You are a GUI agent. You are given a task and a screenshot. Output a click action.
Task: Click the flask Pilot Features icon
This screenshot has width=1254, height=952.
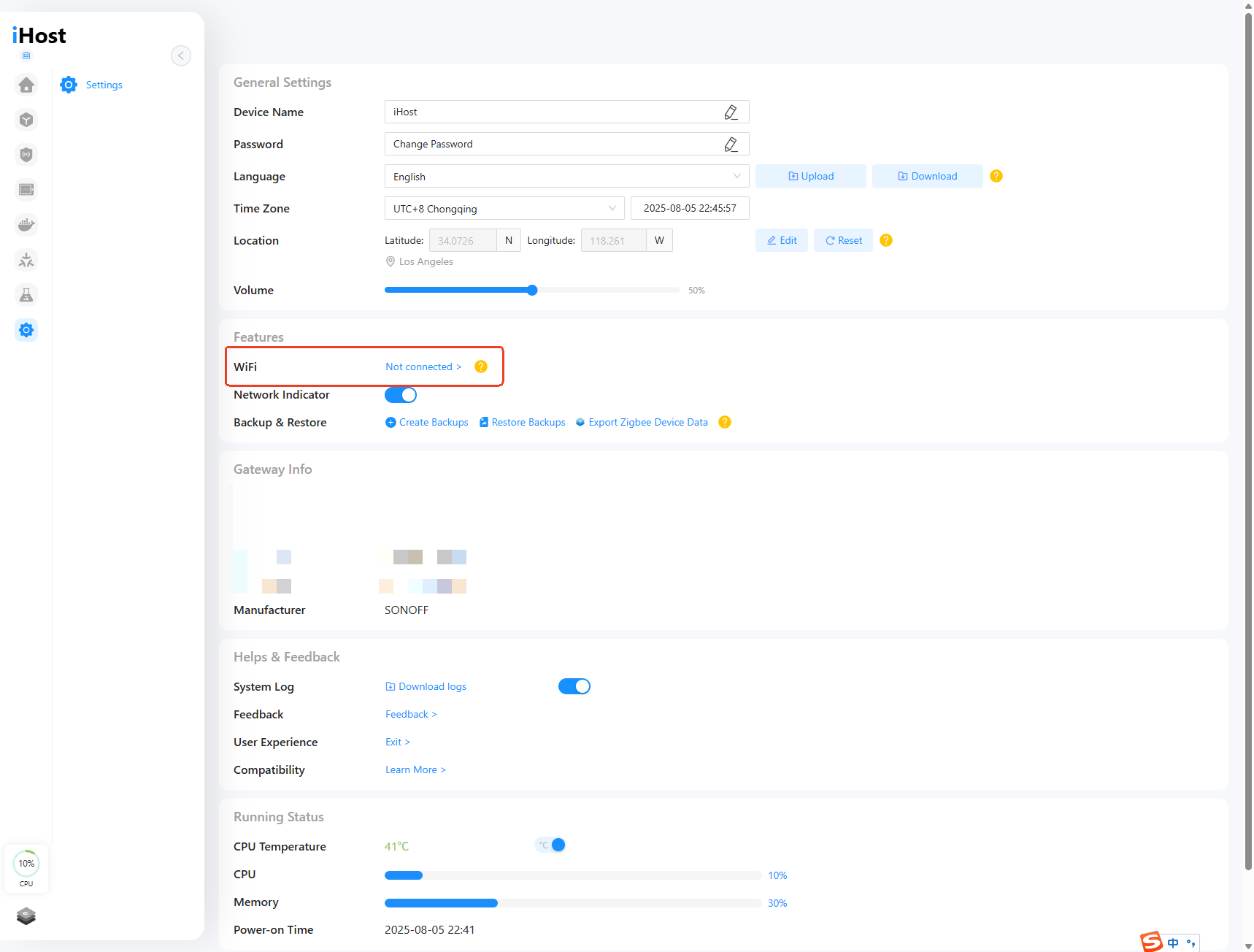coord(26,295)
